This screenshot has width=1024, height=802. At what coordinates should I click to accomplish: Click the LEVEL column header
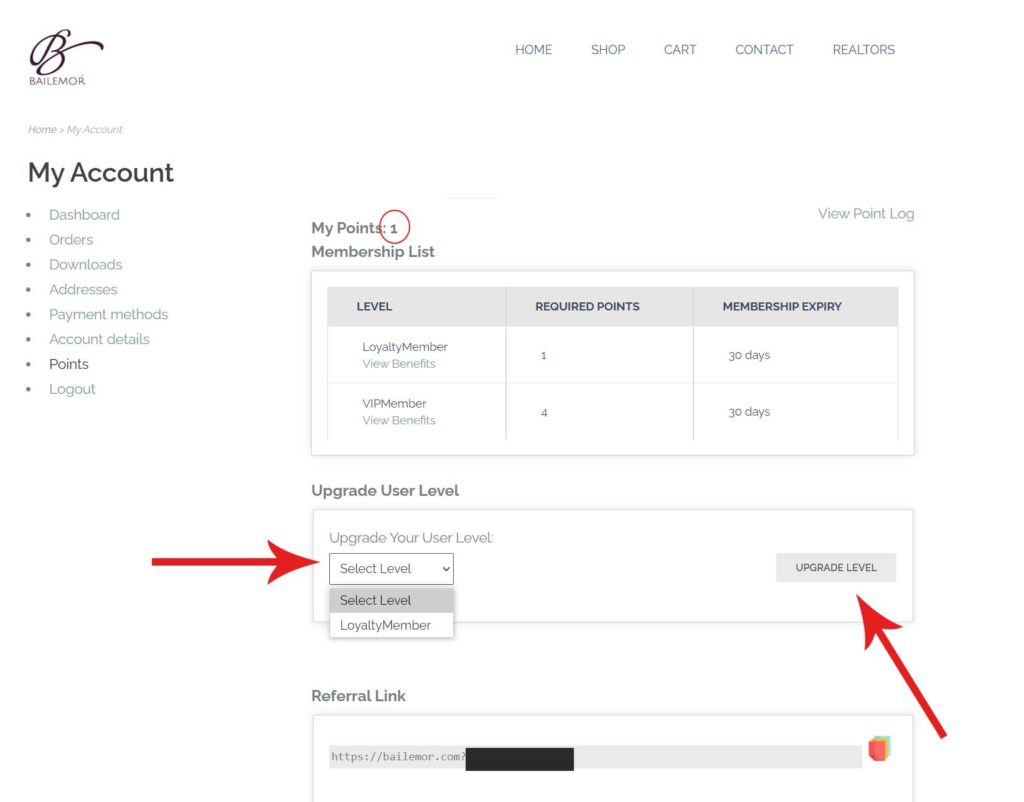374,306
